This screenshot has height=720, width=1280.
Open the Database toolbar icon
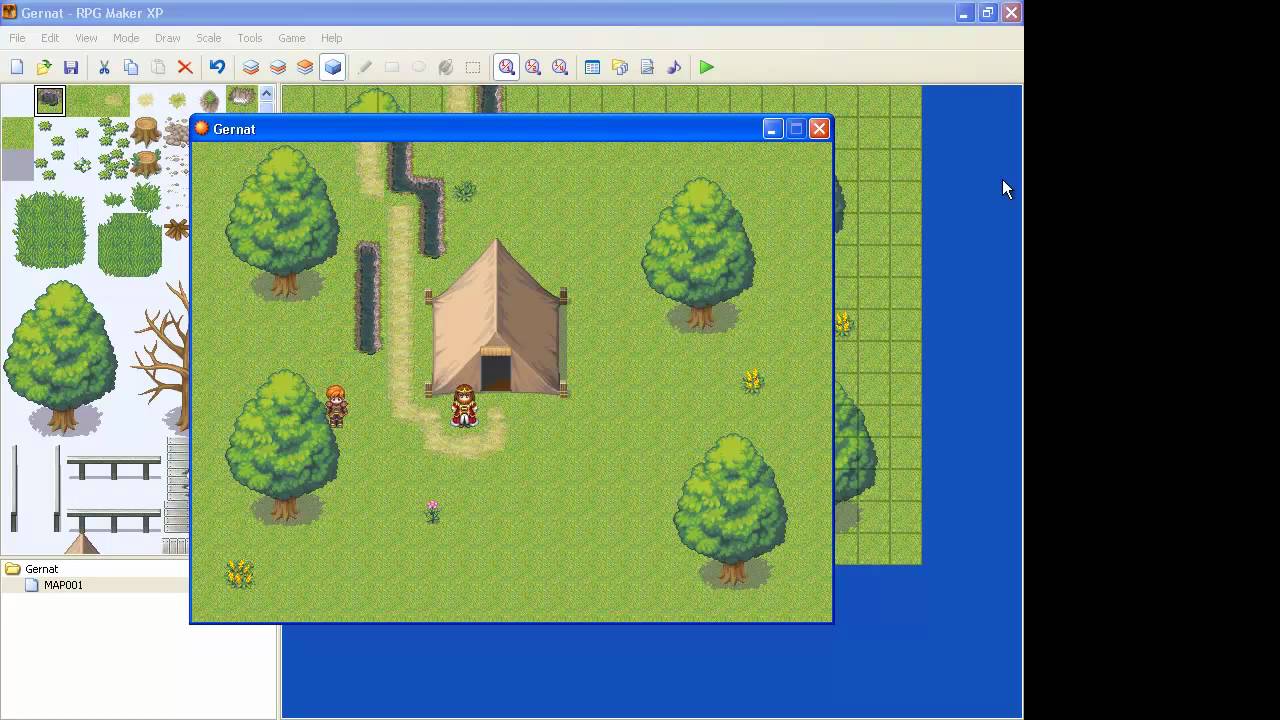(592, 67)
